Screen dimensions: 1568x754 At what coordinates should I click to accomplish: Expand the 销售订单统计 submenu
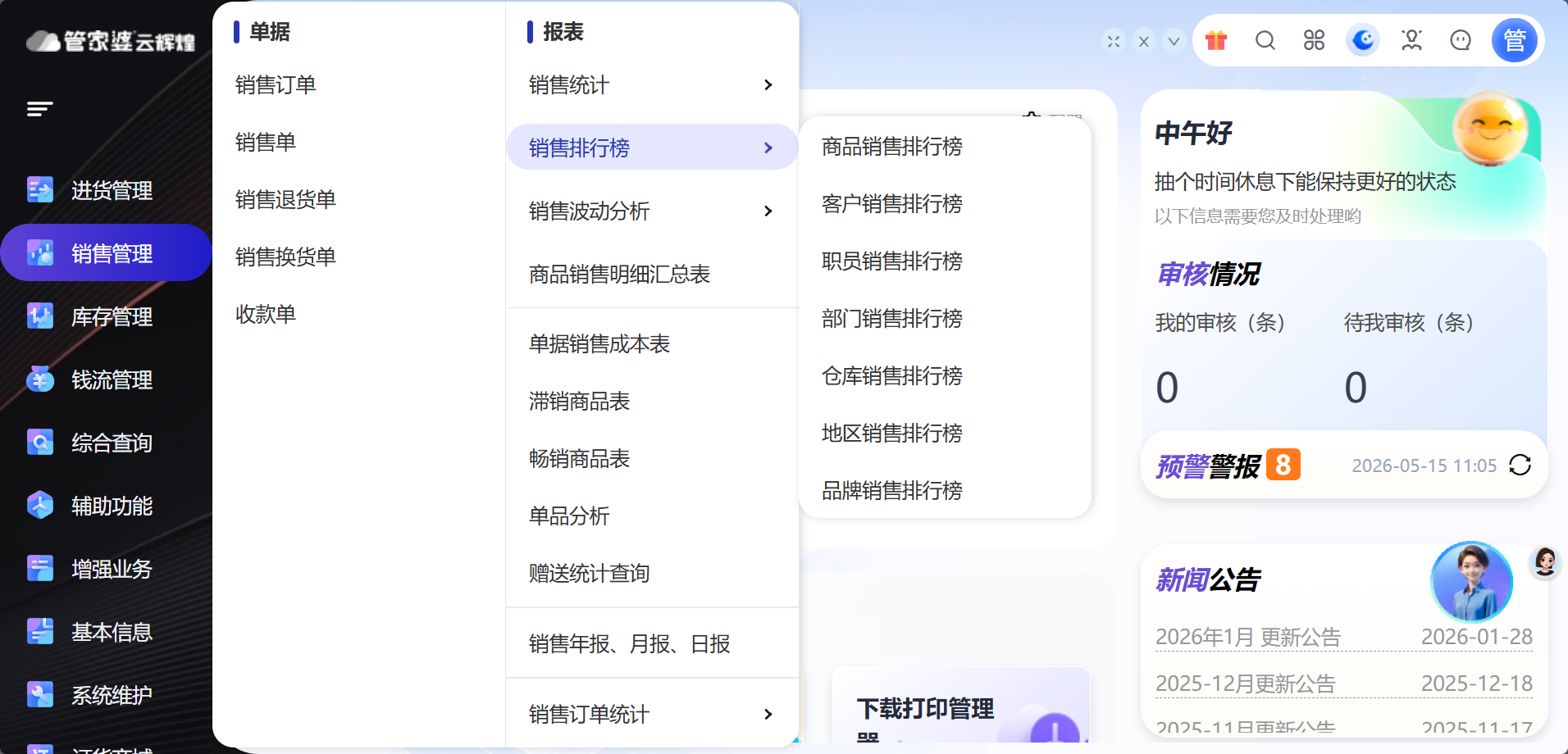[652, 715]
